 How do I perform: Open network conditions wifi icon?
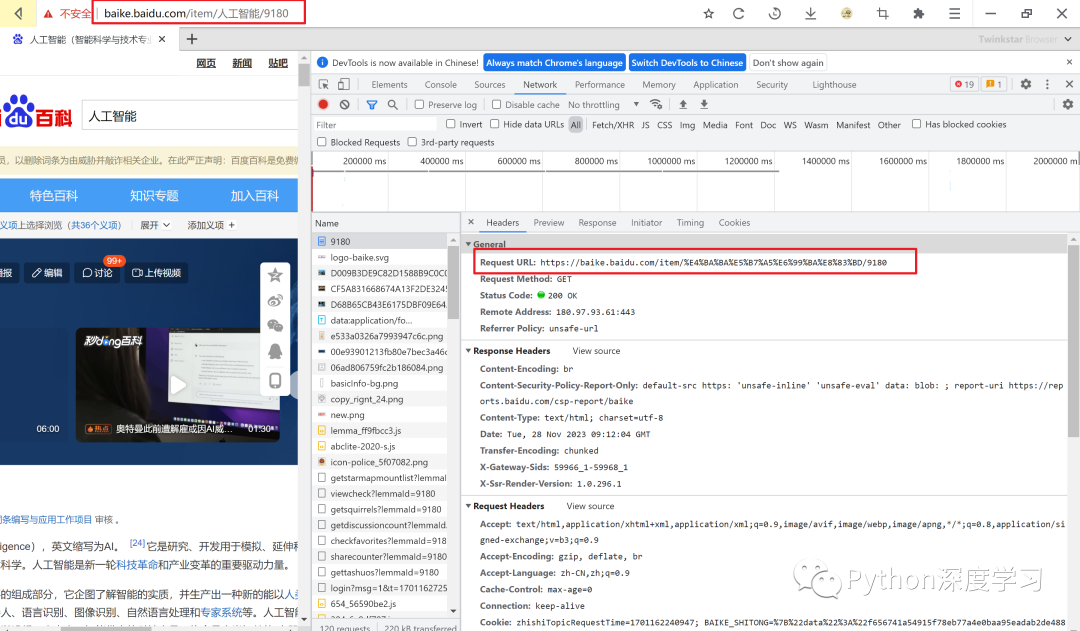pyautogui.click(x=656, y=104)
